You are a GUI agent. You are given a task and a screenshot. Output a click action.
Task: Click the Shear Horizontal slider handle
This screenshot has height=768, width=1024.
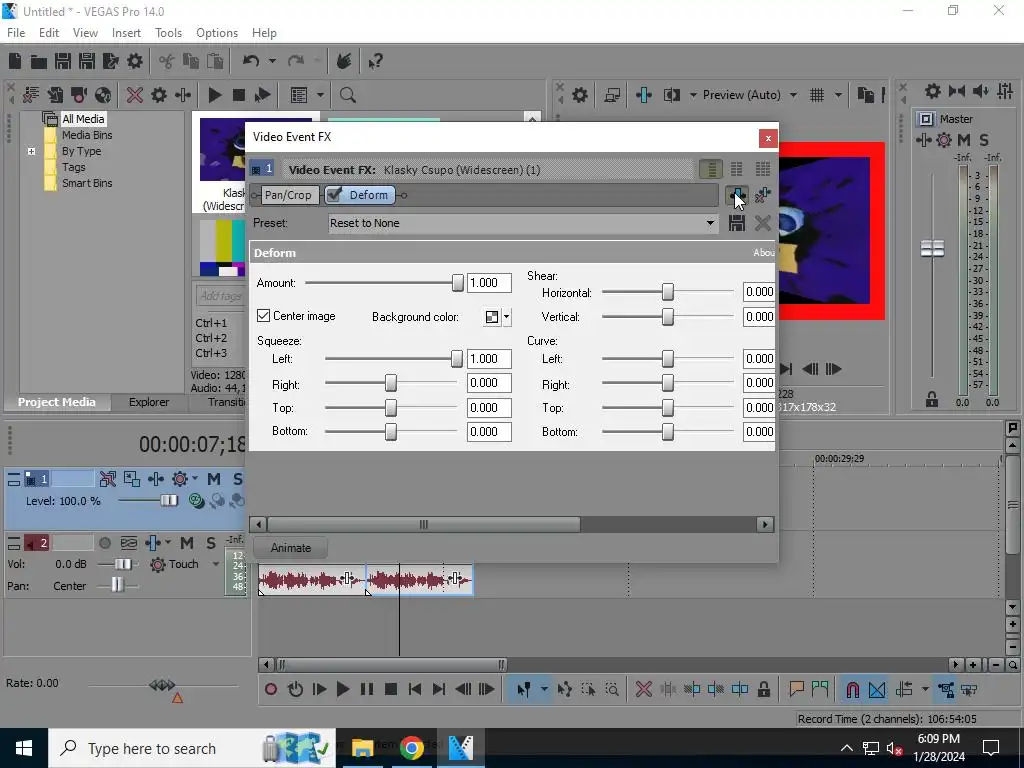667,292
